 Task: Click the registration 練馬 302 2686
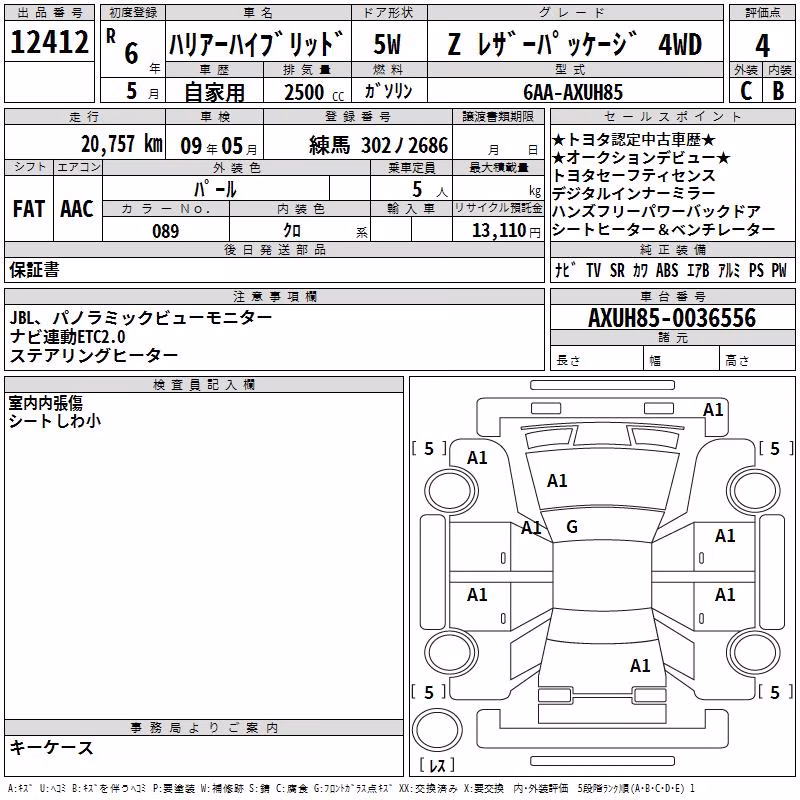tap(379, 146)
